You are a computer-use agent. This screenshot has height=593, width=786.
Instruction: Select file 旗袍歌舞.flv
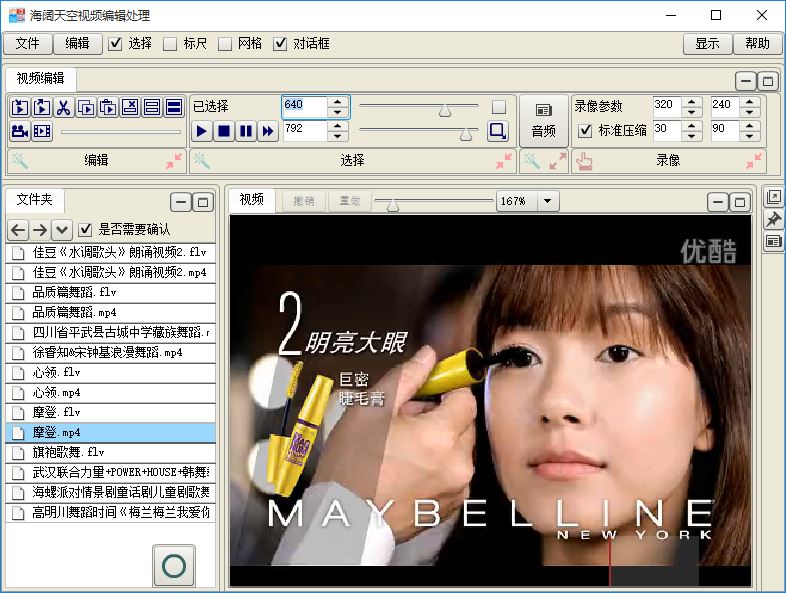click(111, 453)
